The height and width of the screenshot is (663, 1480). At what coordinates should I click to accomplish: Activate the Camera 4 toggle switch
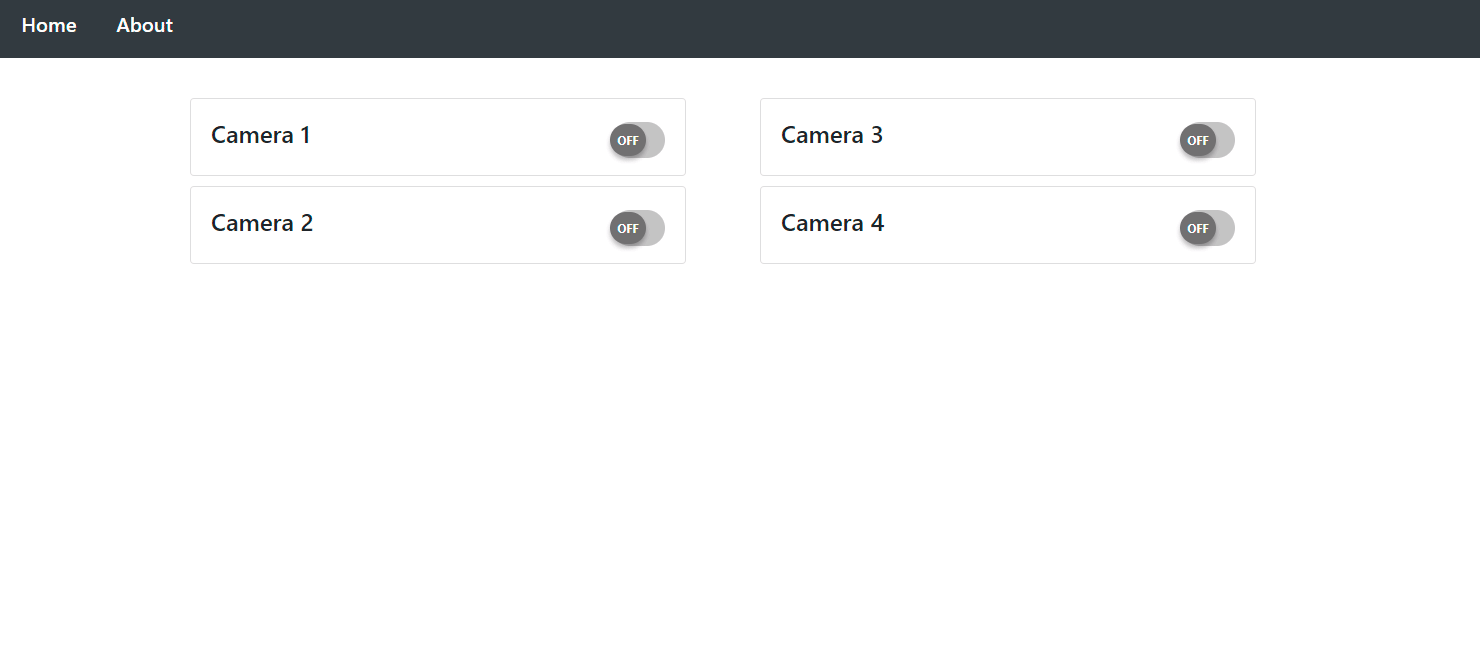(1207, 228)
